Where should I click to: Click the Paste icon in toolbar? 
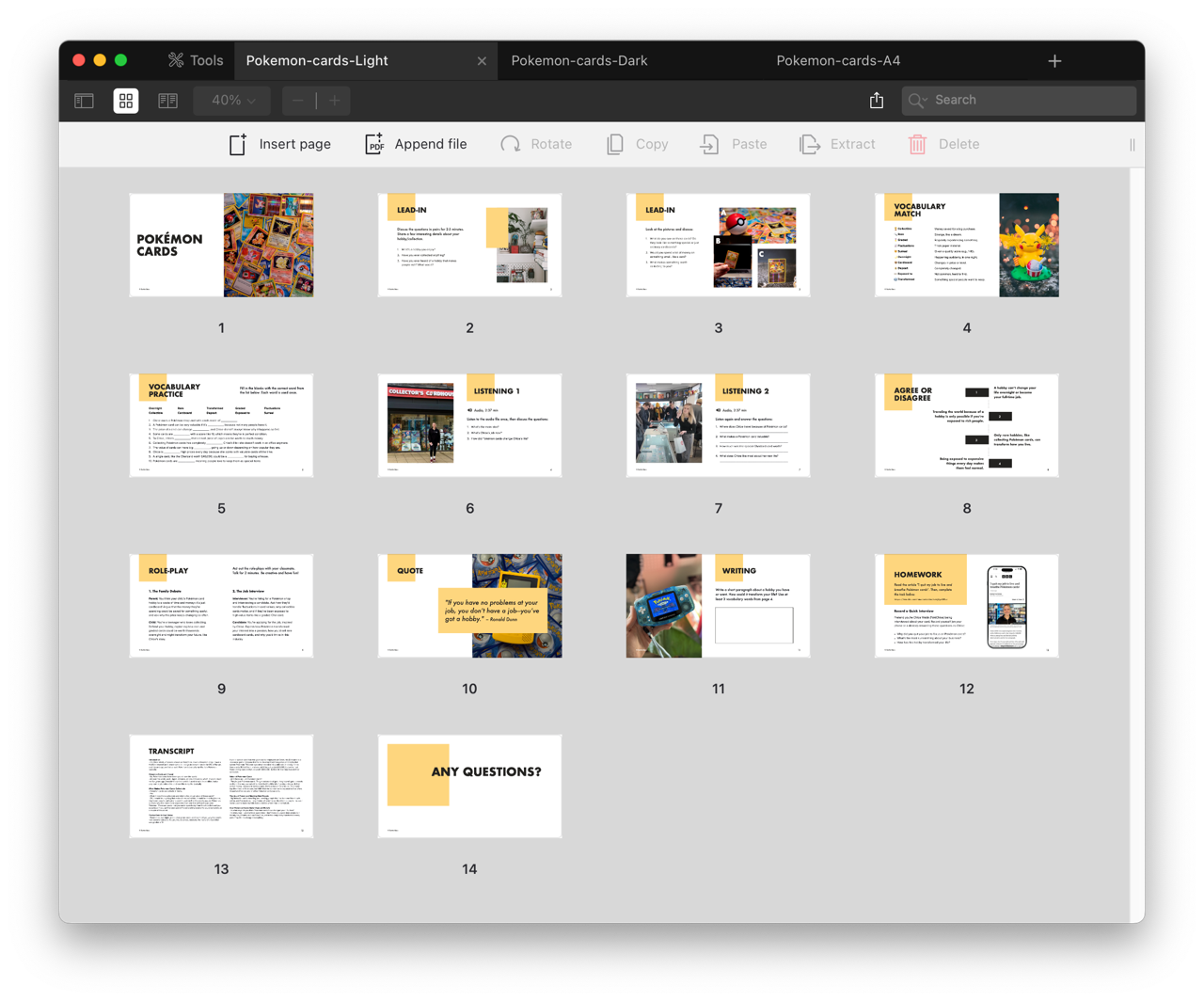tap(708, 144)
